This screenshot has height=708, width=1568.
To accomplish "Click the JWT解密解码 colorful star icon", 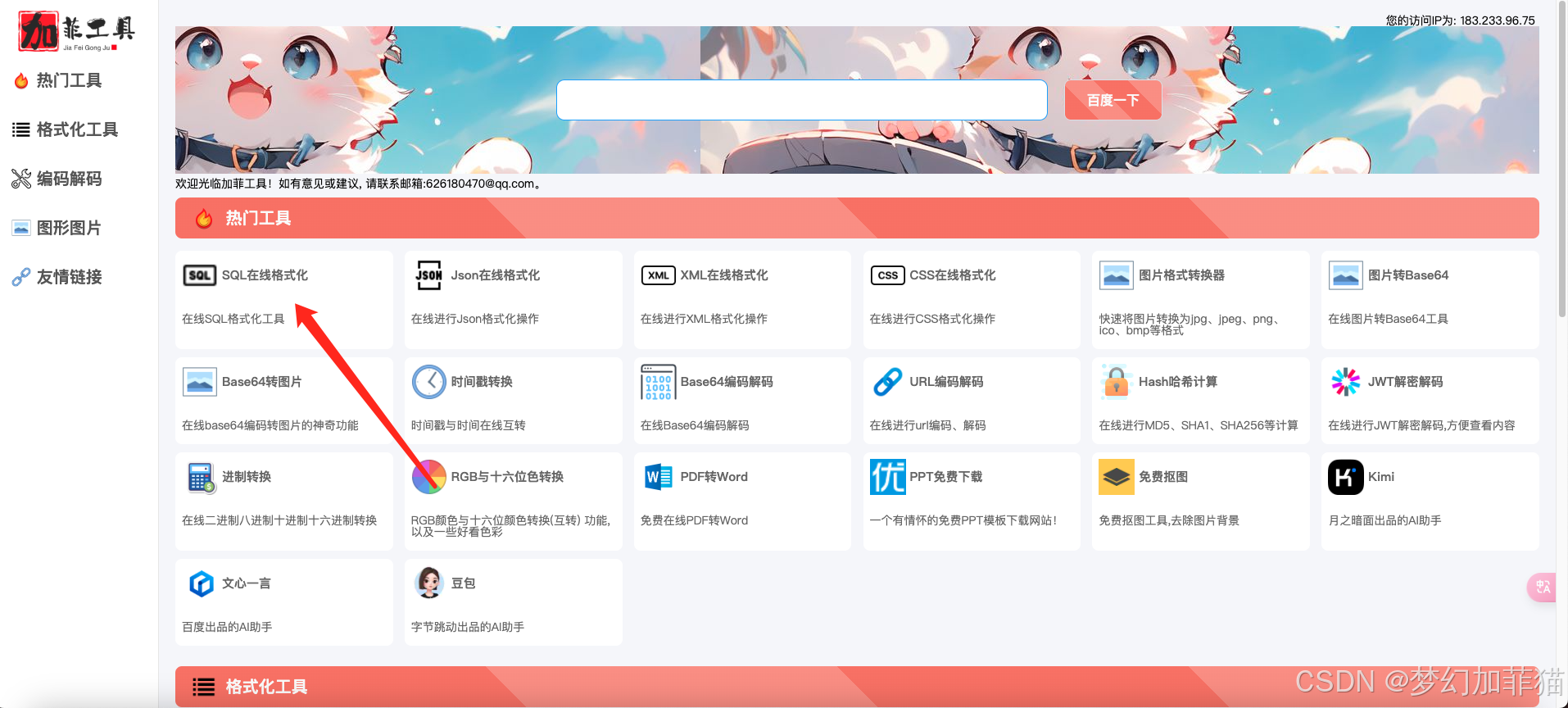I will (x=1346, y=382).
